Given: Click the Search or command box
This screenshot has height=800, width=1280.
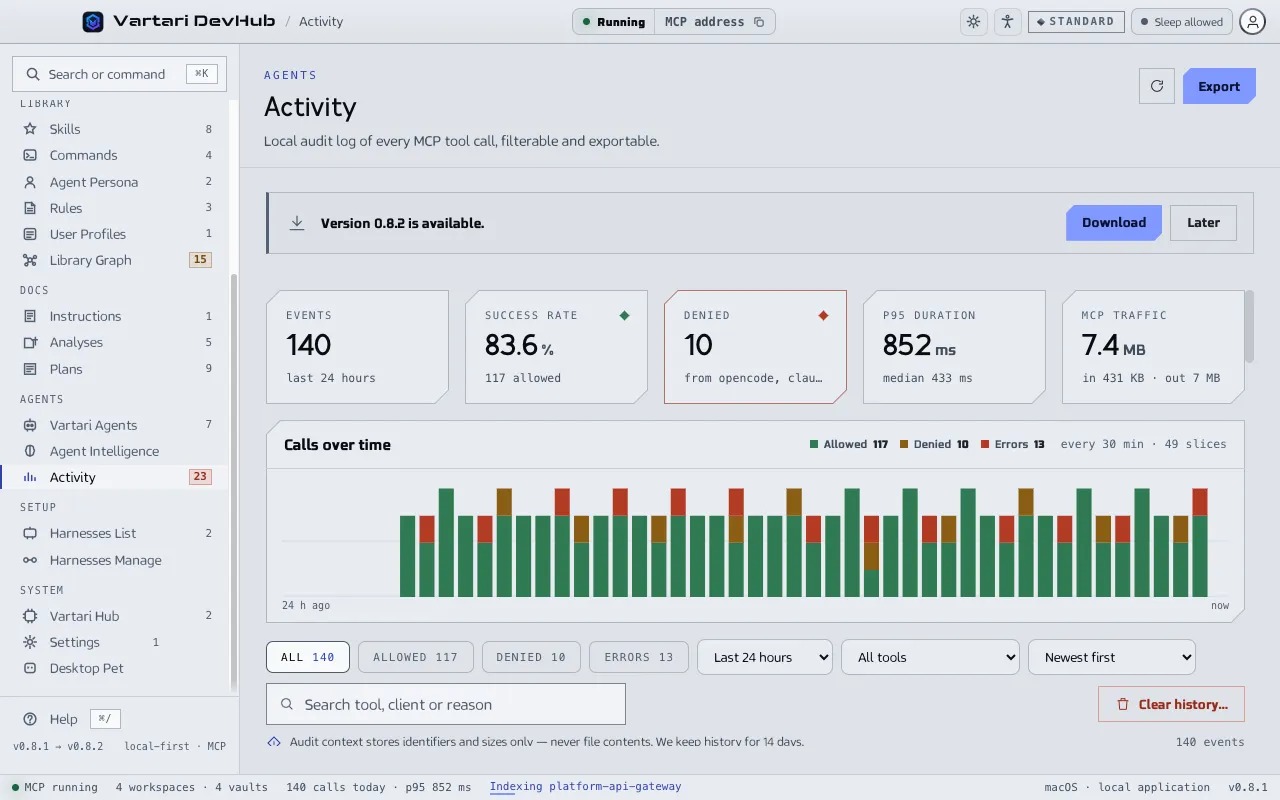Looking at the screenshot, I should (119, 74).
